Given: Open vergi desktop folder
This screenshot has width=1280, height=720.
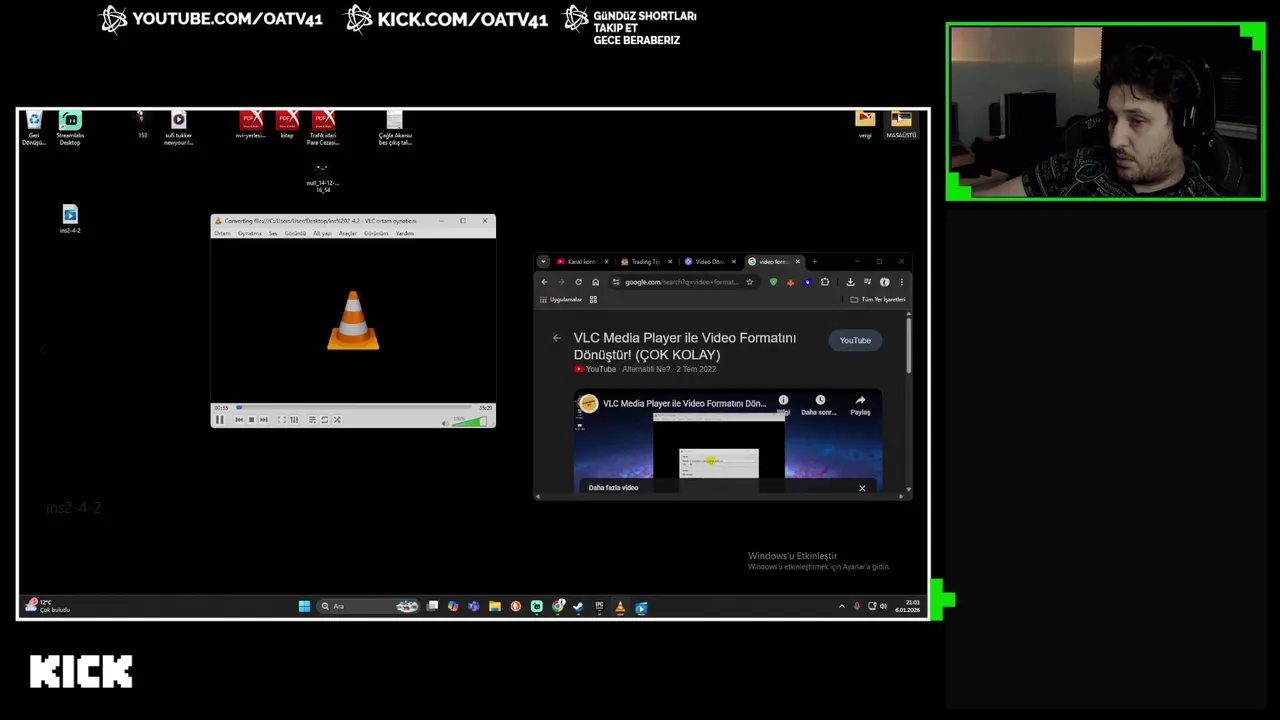Looking at the screenshot, I should click(x=865, y=124).
